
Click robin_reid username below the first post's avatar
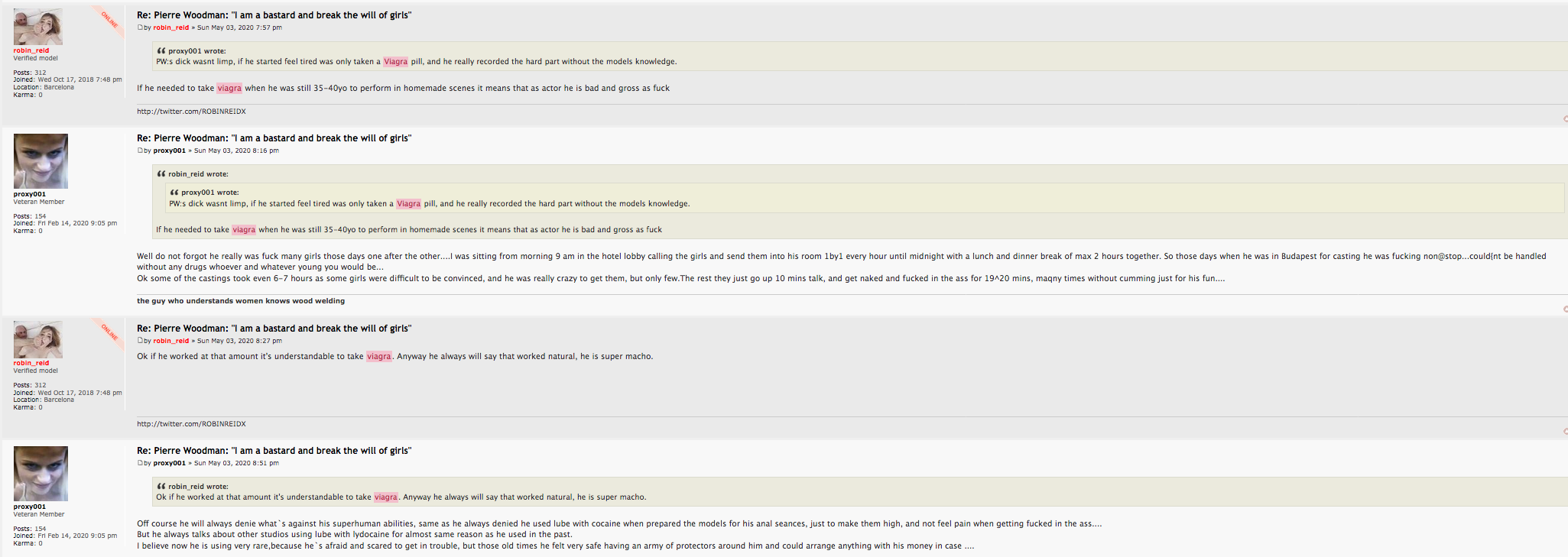tap(31, 50)
